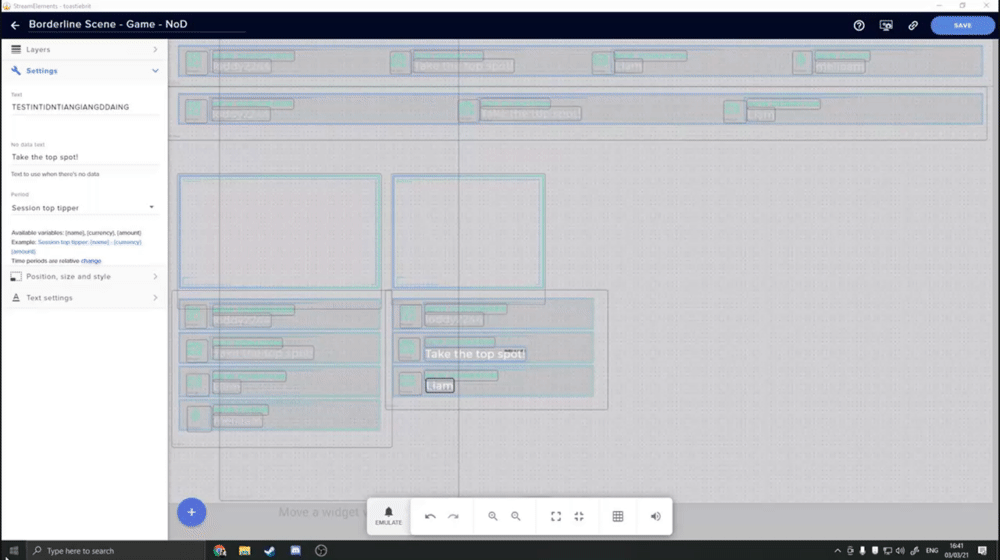Click the blue SAVE button

[x=962, y=26]
